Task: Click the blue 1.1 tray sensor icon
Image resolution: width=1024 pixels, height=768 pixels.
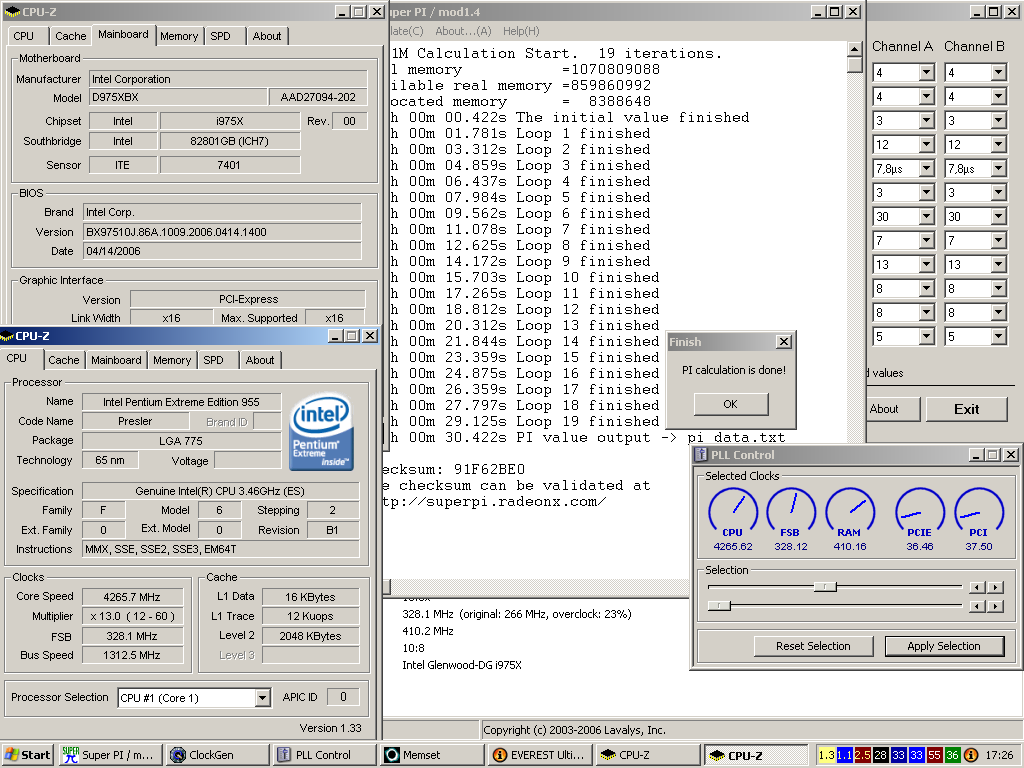Action: point(844,755)
